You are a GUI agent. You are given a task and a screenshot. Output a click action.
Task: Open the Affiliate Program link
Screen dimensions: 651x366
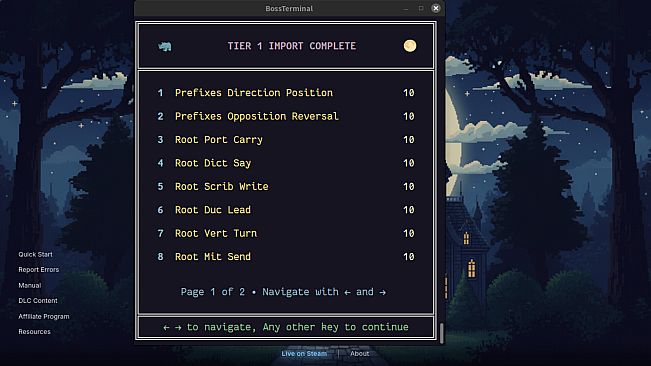pyautogui.click(x=44, y=317)
